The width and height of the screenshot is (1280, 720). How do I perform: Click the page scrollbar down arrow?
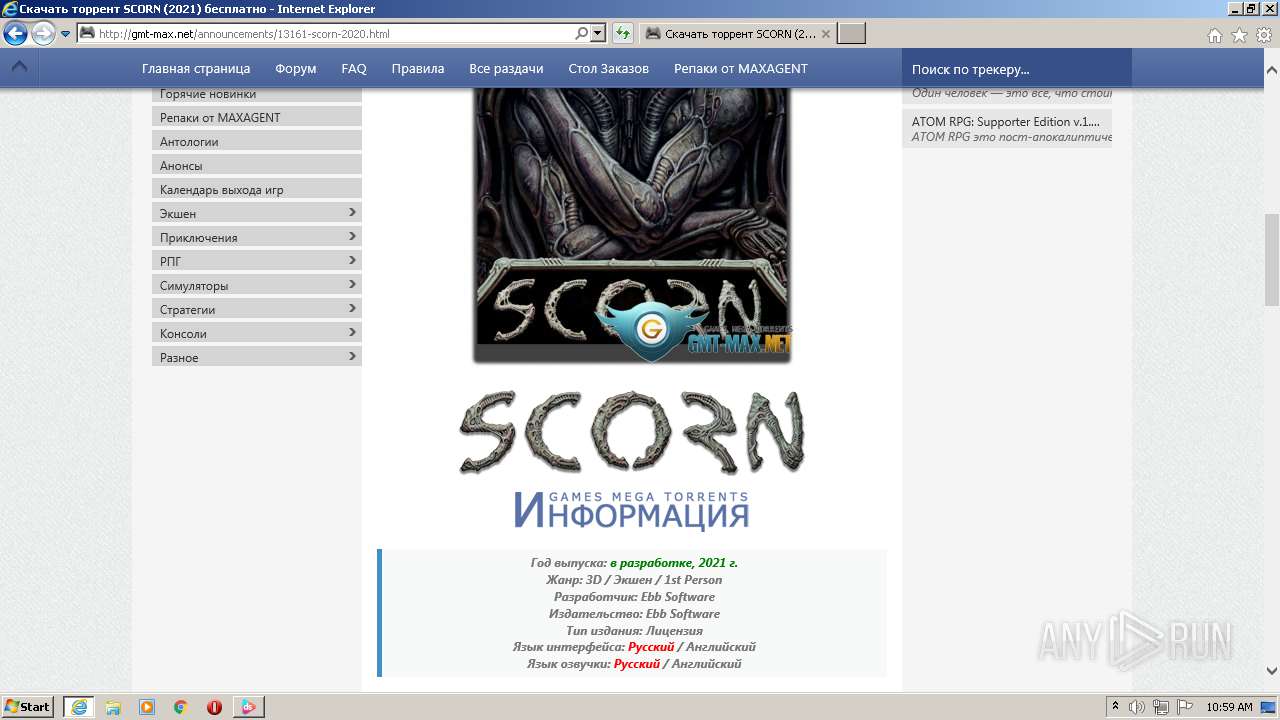tap(1271, 671)
